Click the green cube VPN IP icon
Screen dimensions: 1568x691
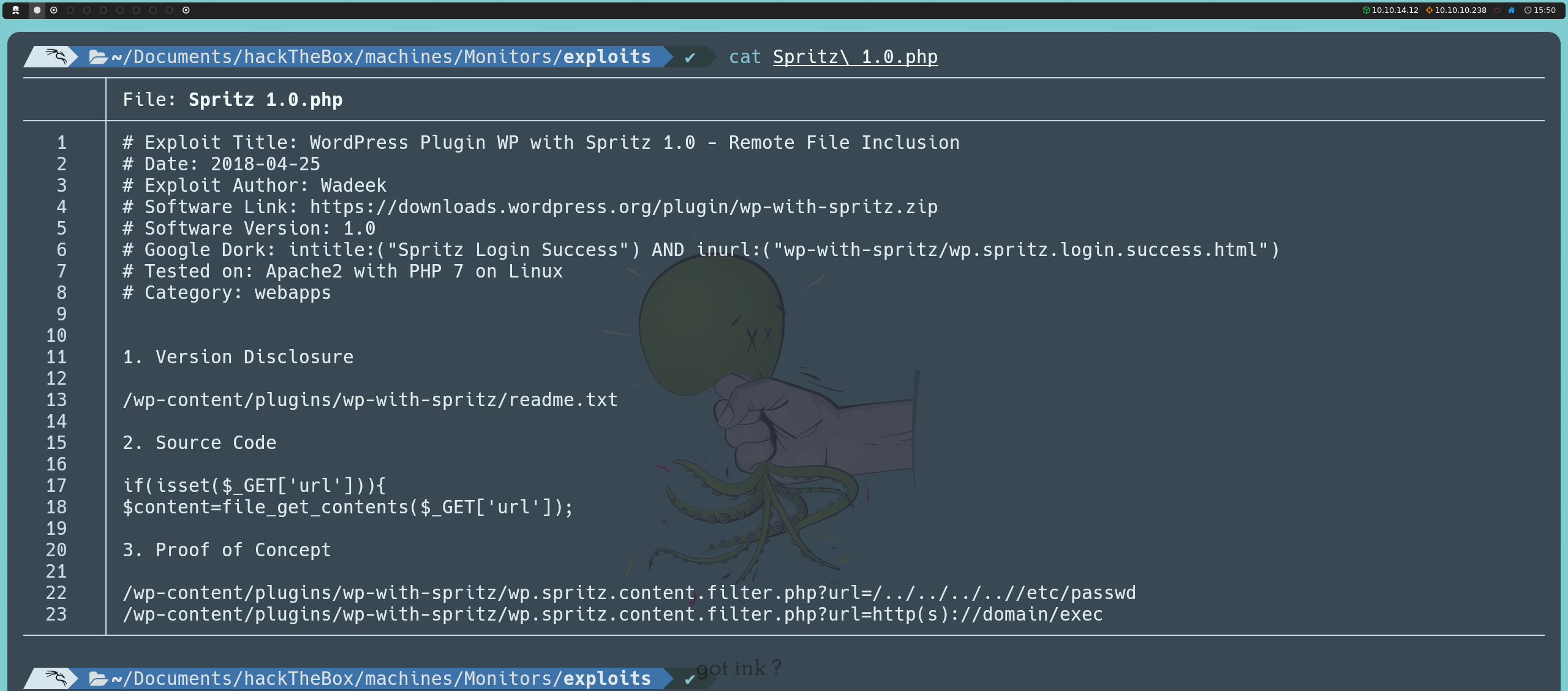click(1365, 10)
